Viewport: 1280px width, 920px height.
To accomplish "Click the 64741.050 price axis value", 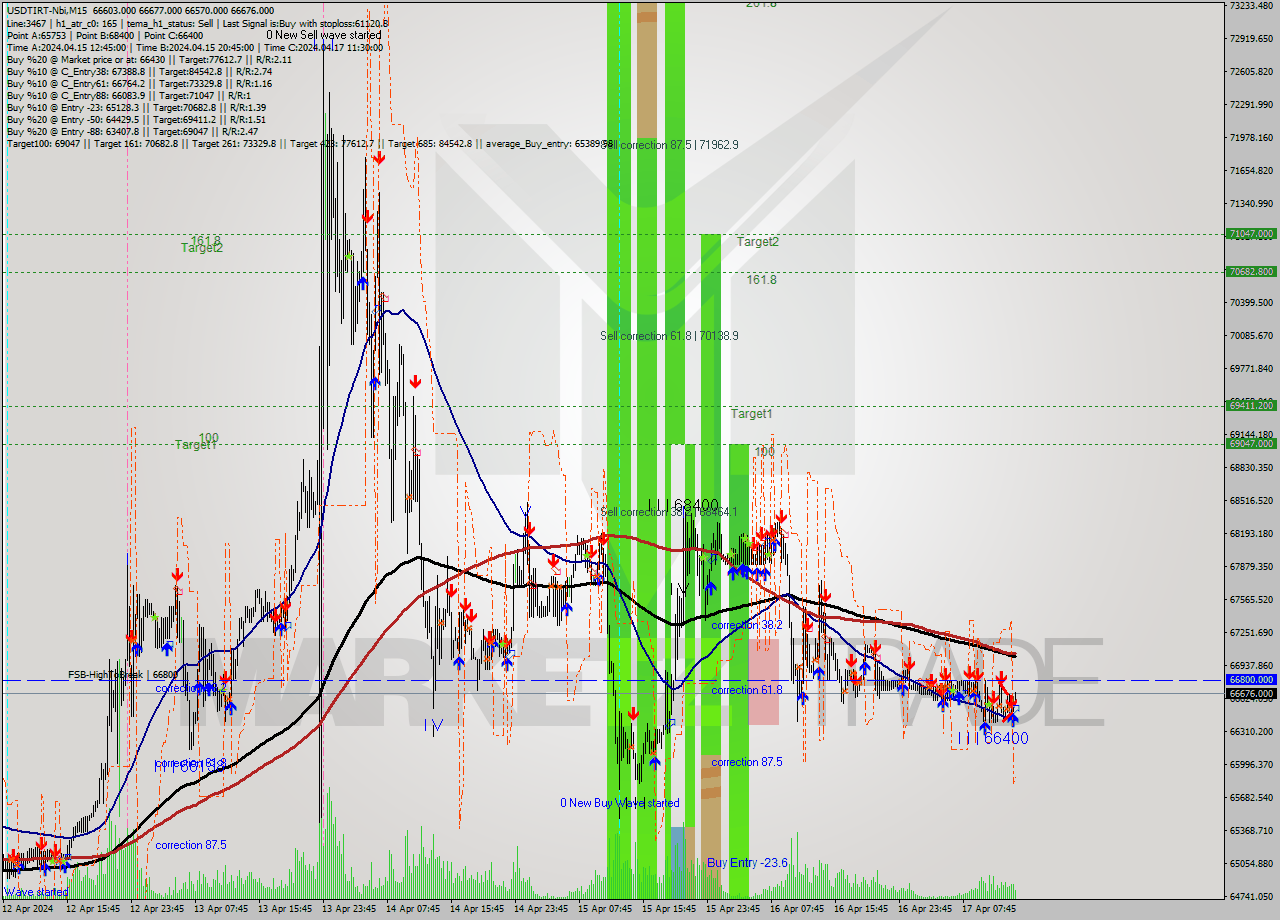I will pyautogui.click(x=1251, y=897).
